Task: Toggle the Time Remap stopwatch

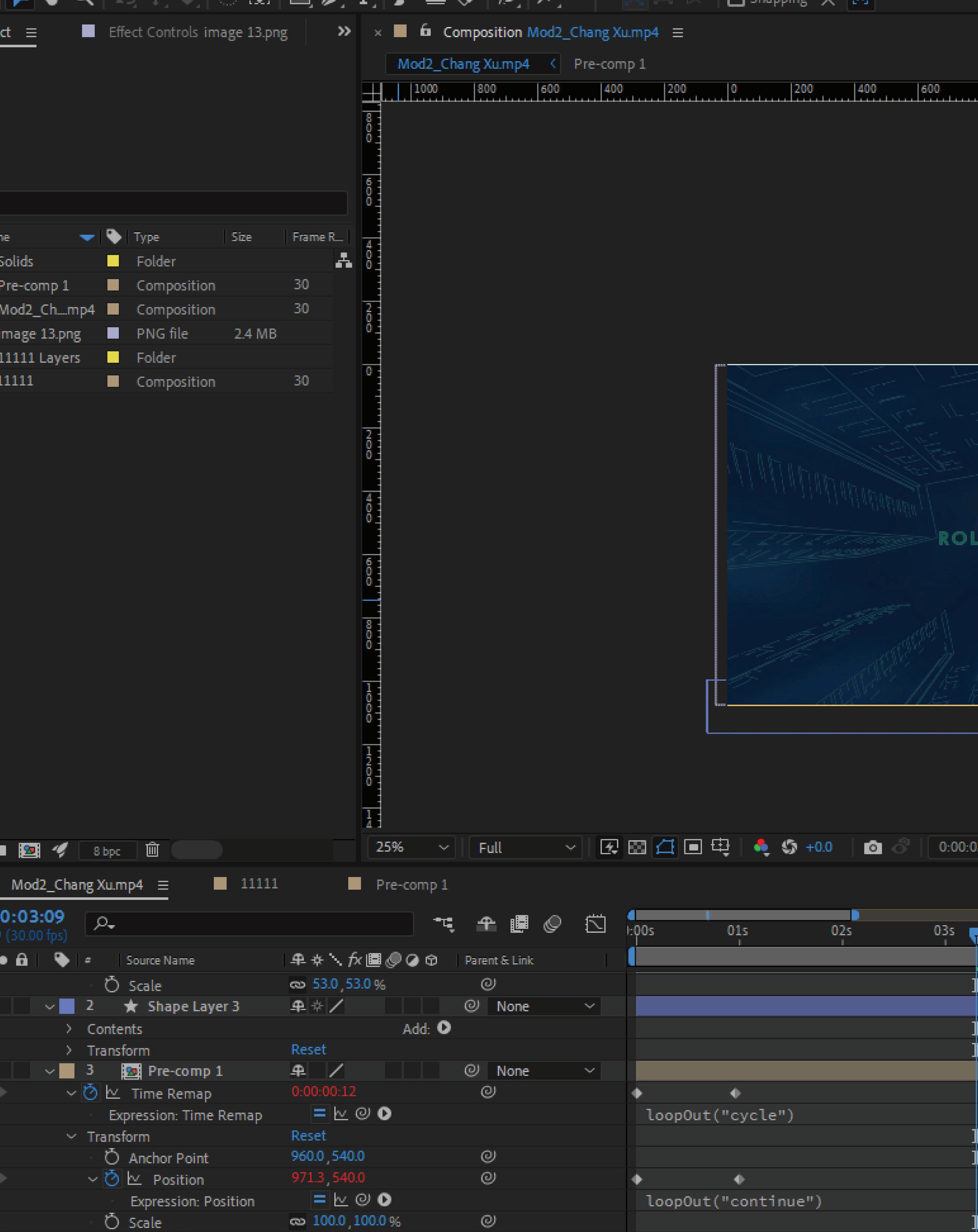Action: coord(90,1093)
